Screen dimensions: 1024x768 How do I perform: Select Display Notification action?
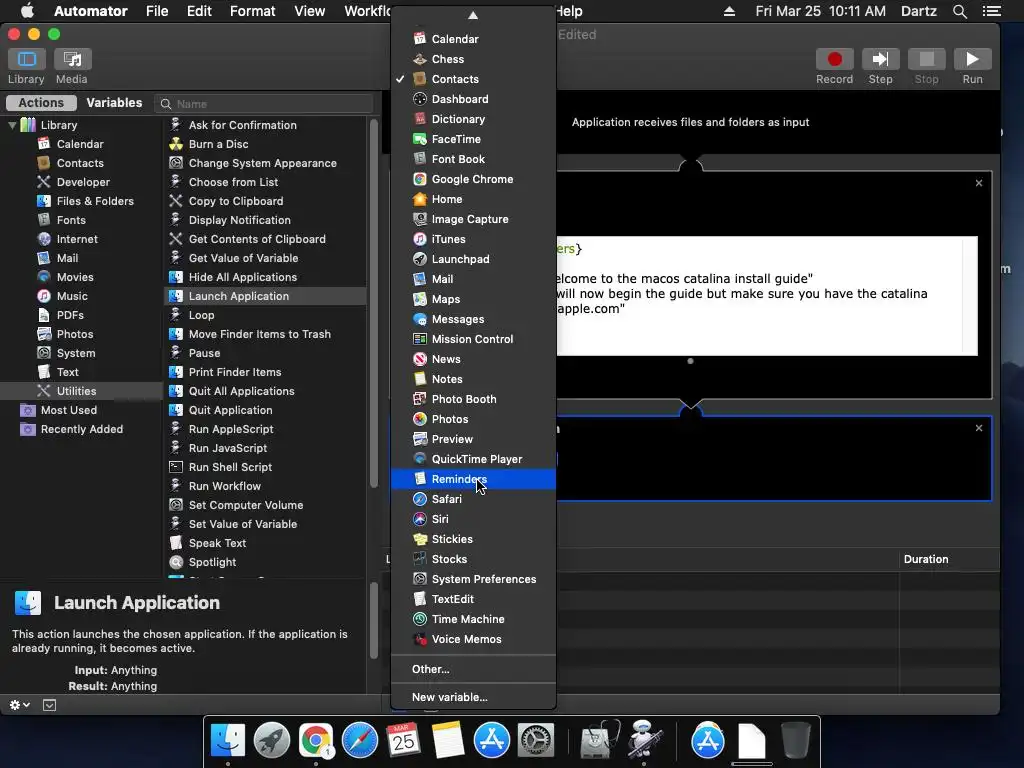click(239, 220)
